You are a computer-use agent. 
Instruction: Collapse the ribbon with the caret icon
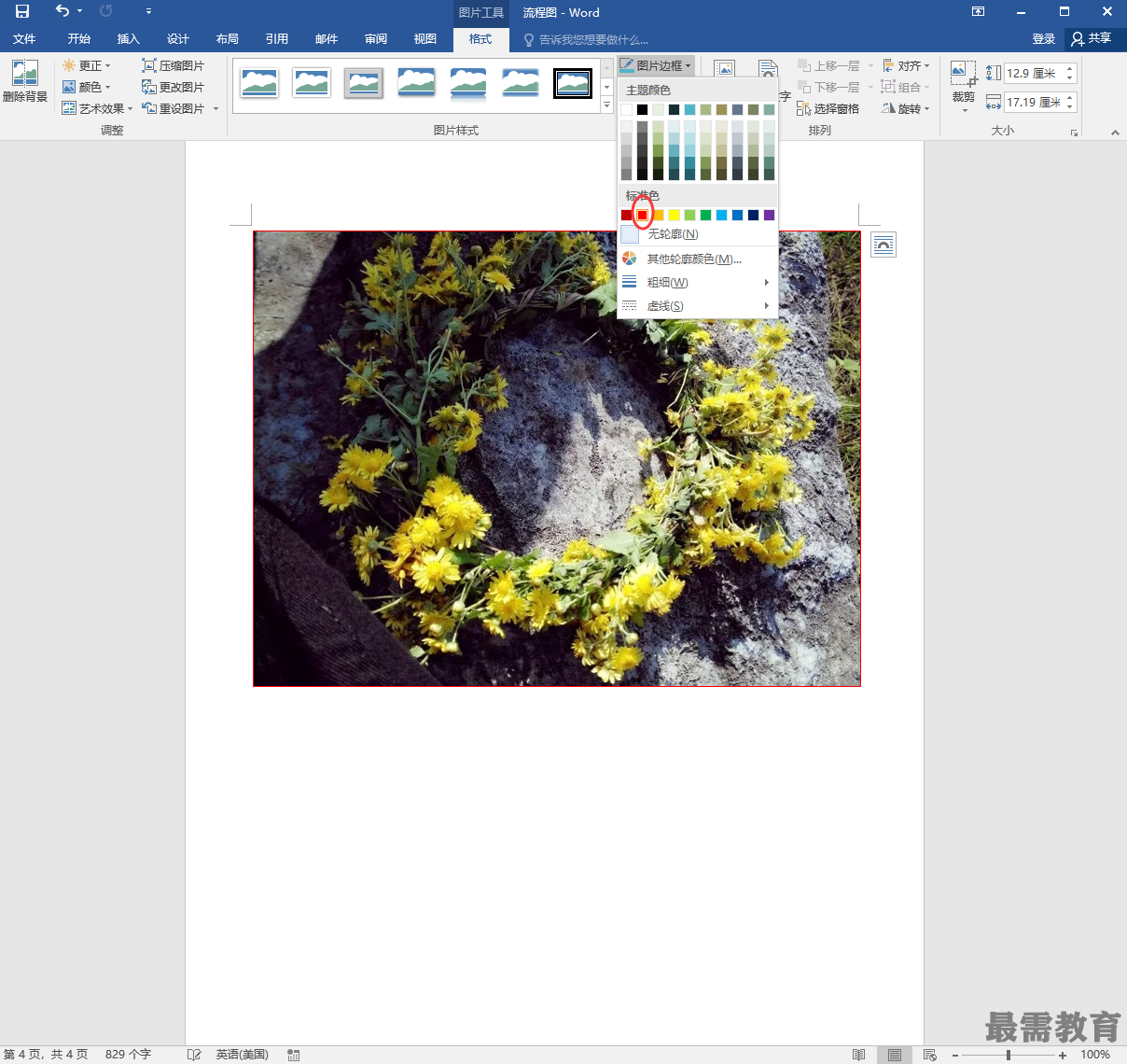(1115, 133)
